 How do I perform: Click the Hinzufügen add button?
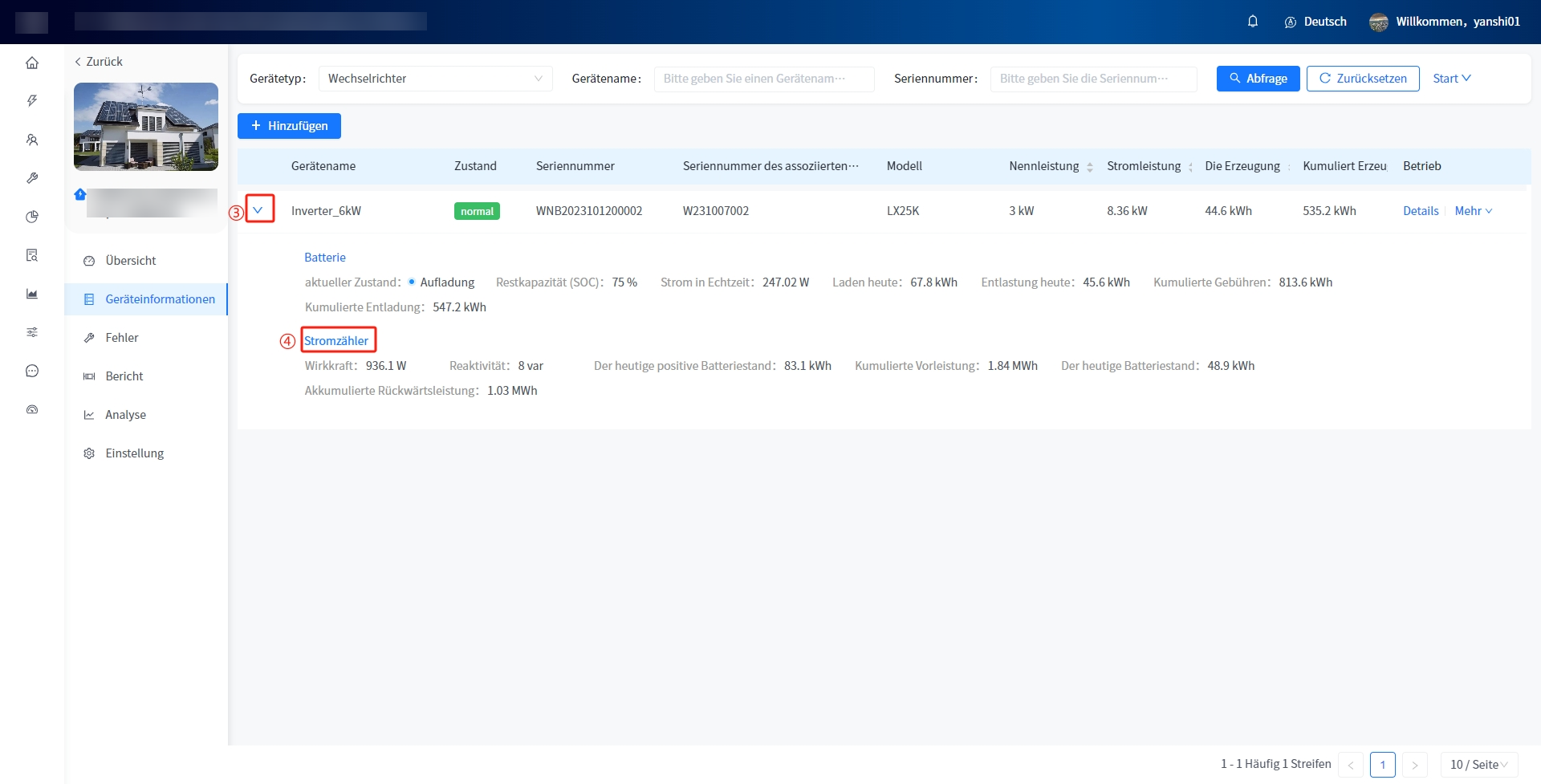(289, 126)
